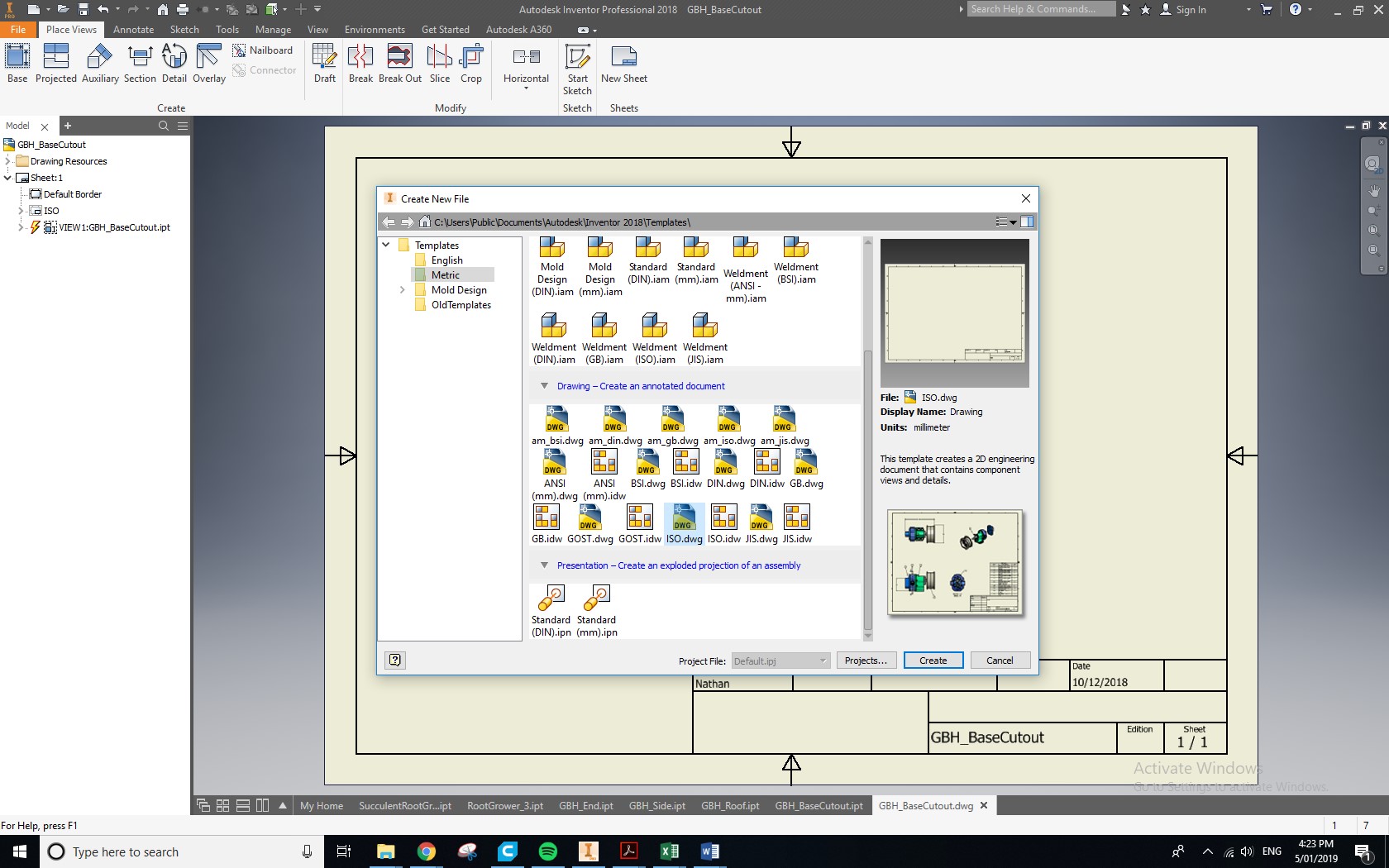The width and height of the screenshot is (1389, 868).
Task: Switch to the Manage ribbon tab
Action: 273,29
